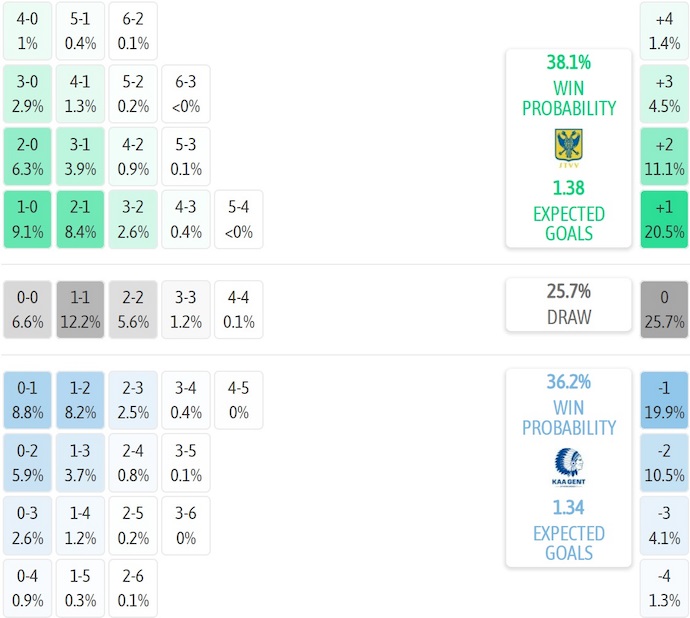The image size is (690, 618).
Task: Click the 25.7% DRAW summary box
Action: [568, 305]
